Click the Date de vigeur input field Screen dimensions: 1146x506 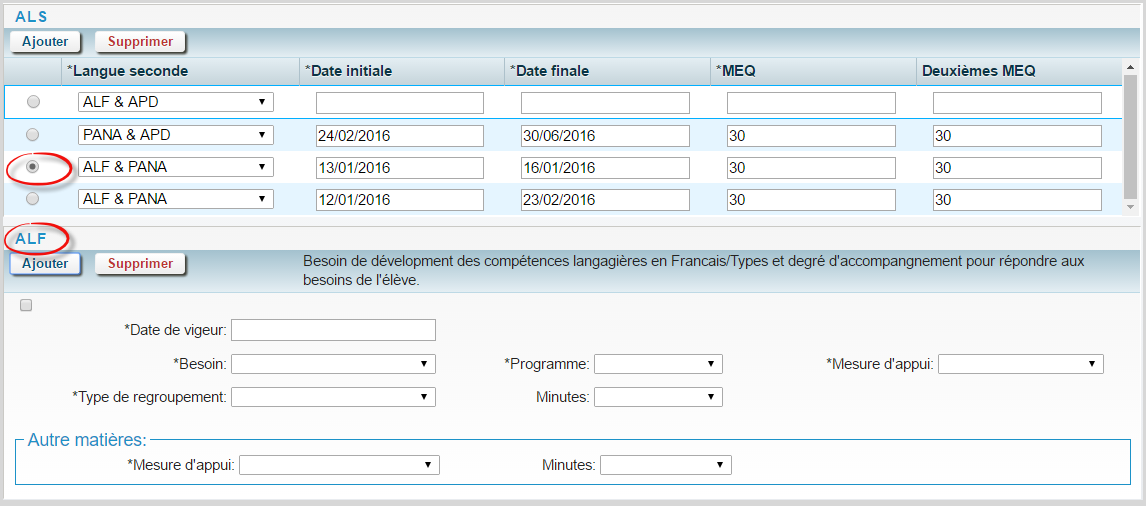333,330
